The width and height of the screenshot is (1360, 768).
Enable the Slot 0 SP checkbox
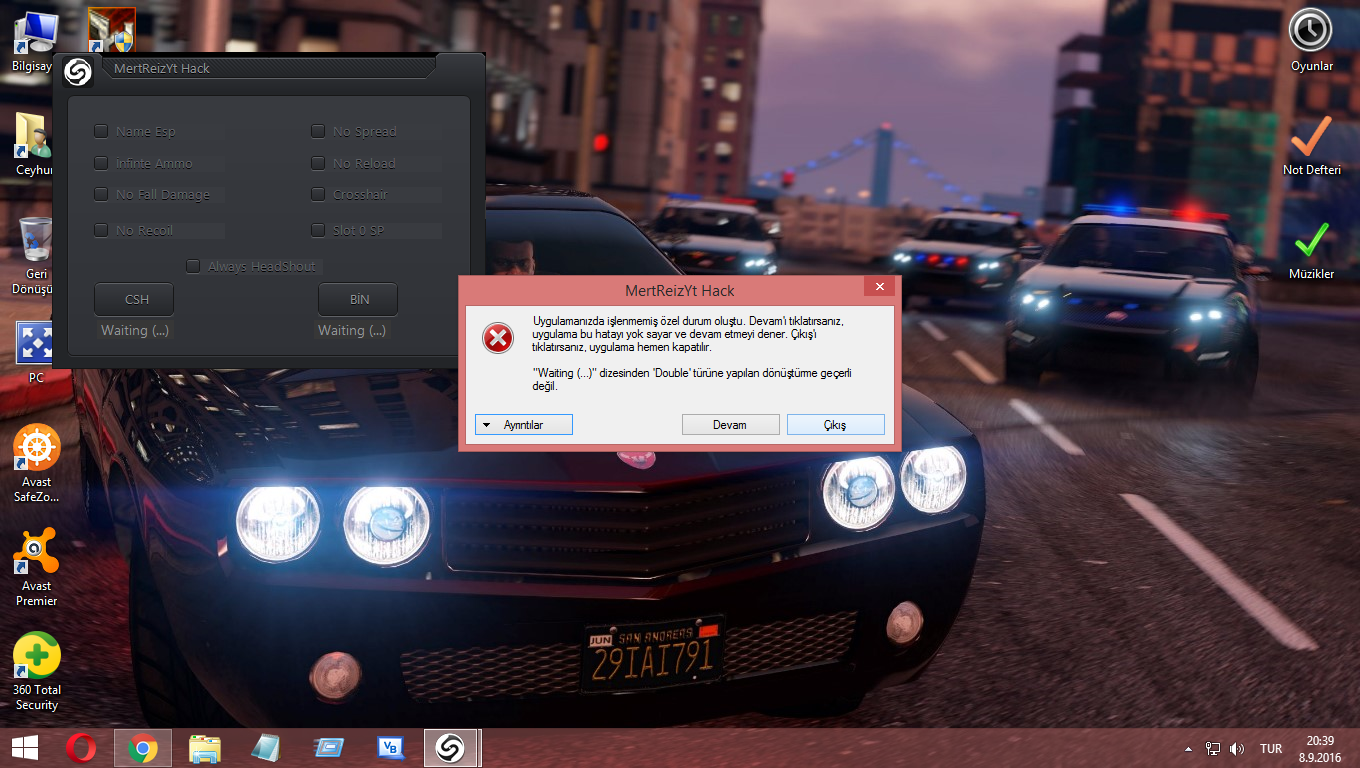click(x=318, y=230)
